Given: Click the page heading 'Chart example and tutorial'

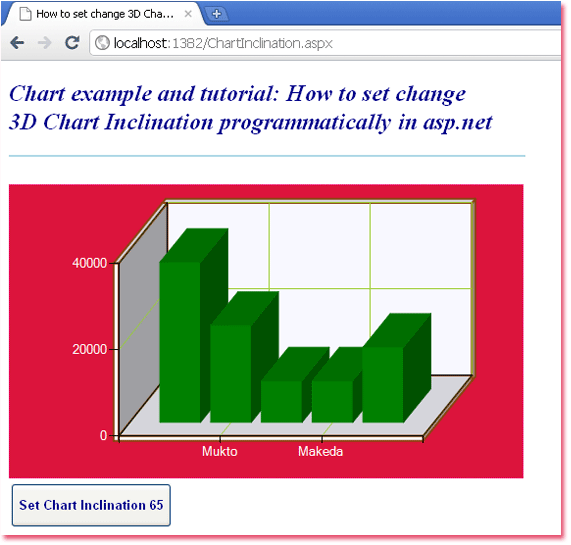Looking at the screenshot, I should [251, 108].
